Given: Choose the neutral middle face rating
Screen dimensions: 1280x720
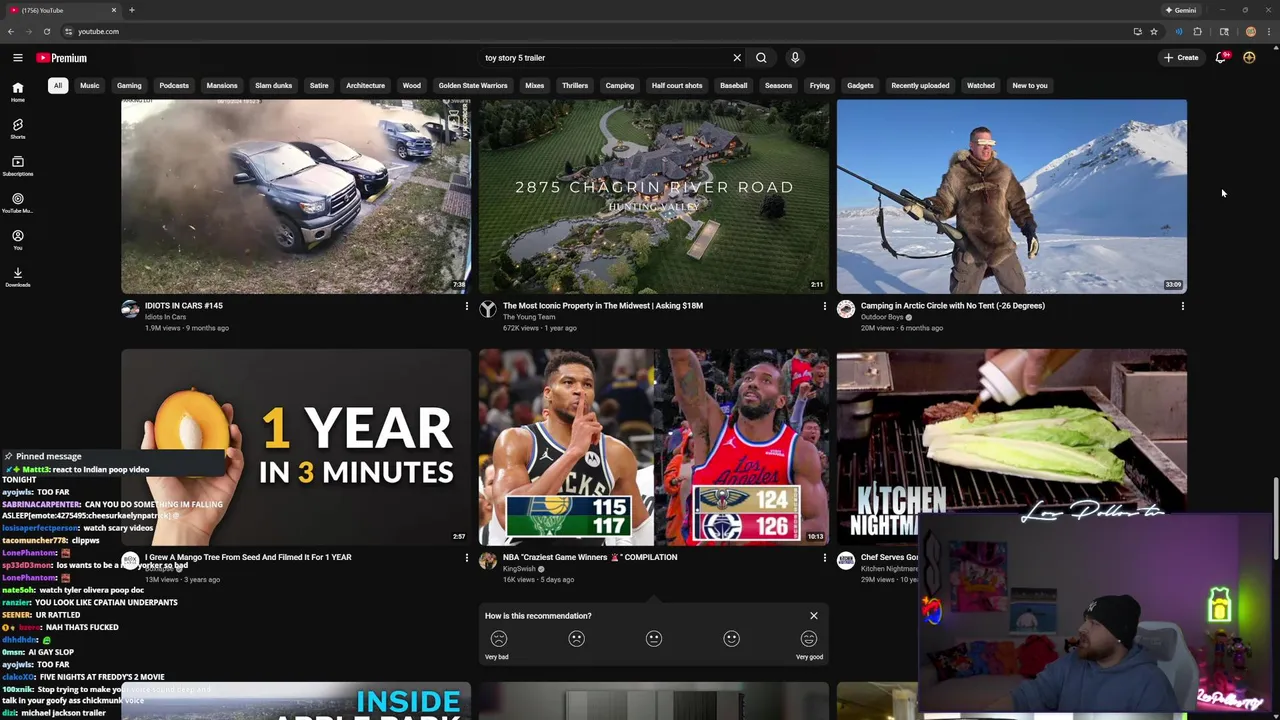Looking at the screenshot, I should 654,639.
